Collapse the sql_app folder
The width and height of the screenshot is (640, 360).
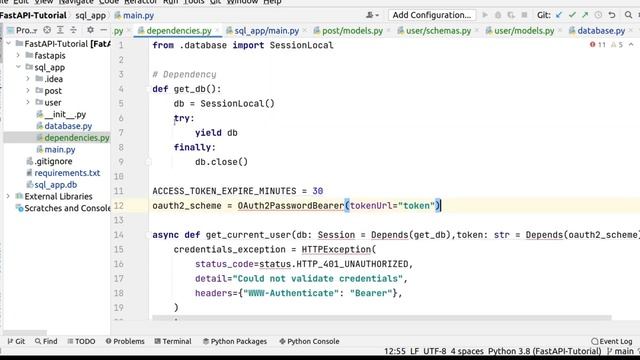tap(18, 67)
